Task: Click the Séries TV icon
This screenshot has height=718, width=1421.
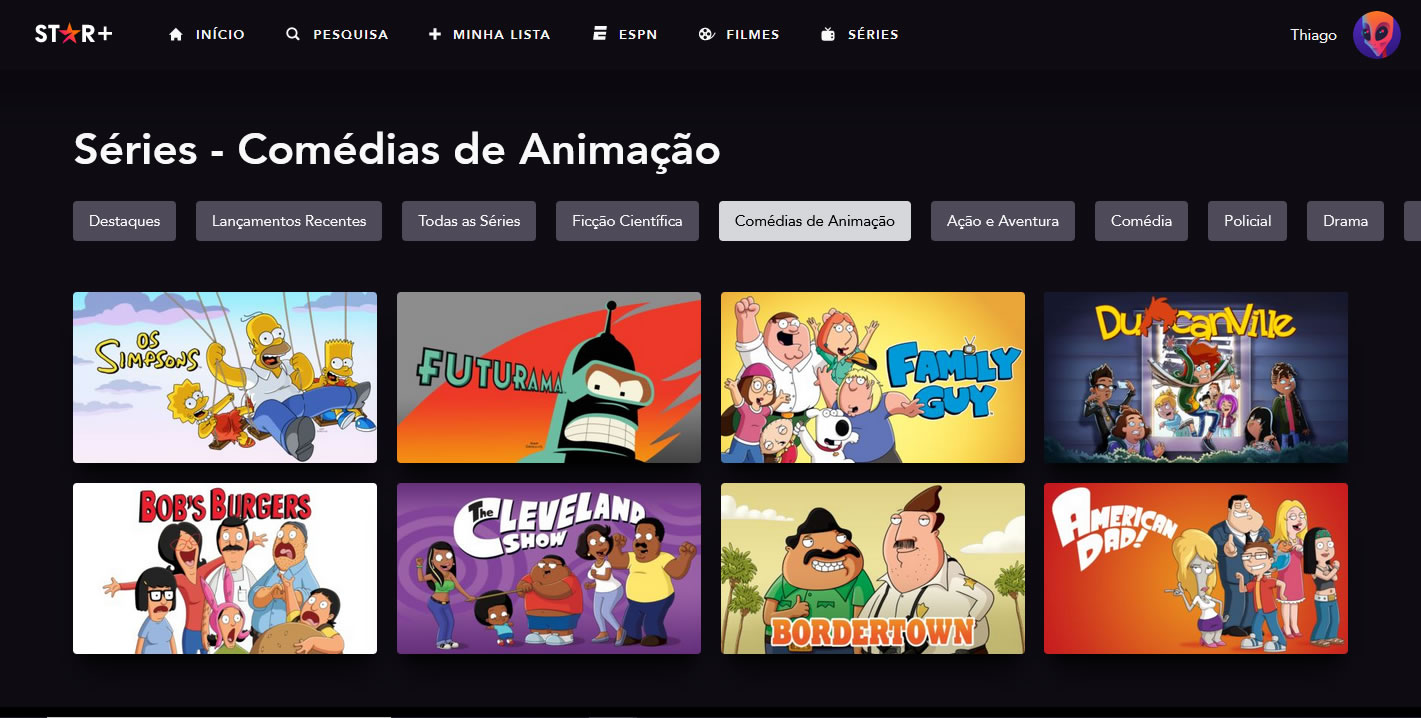Action: pos(828,34)
